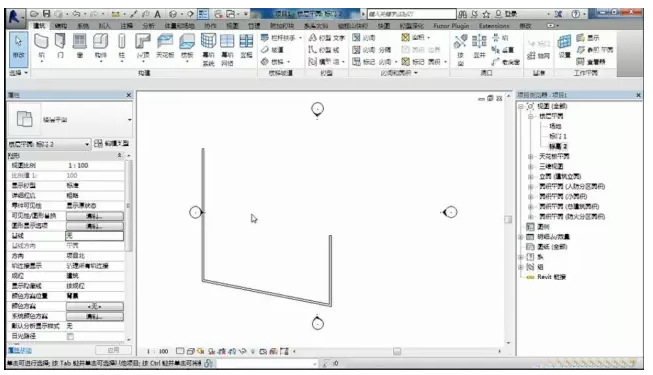Open the Annotate (注释) ribbon tab
The width and height of the screenshot is (653, 375).
coord(126,26)
